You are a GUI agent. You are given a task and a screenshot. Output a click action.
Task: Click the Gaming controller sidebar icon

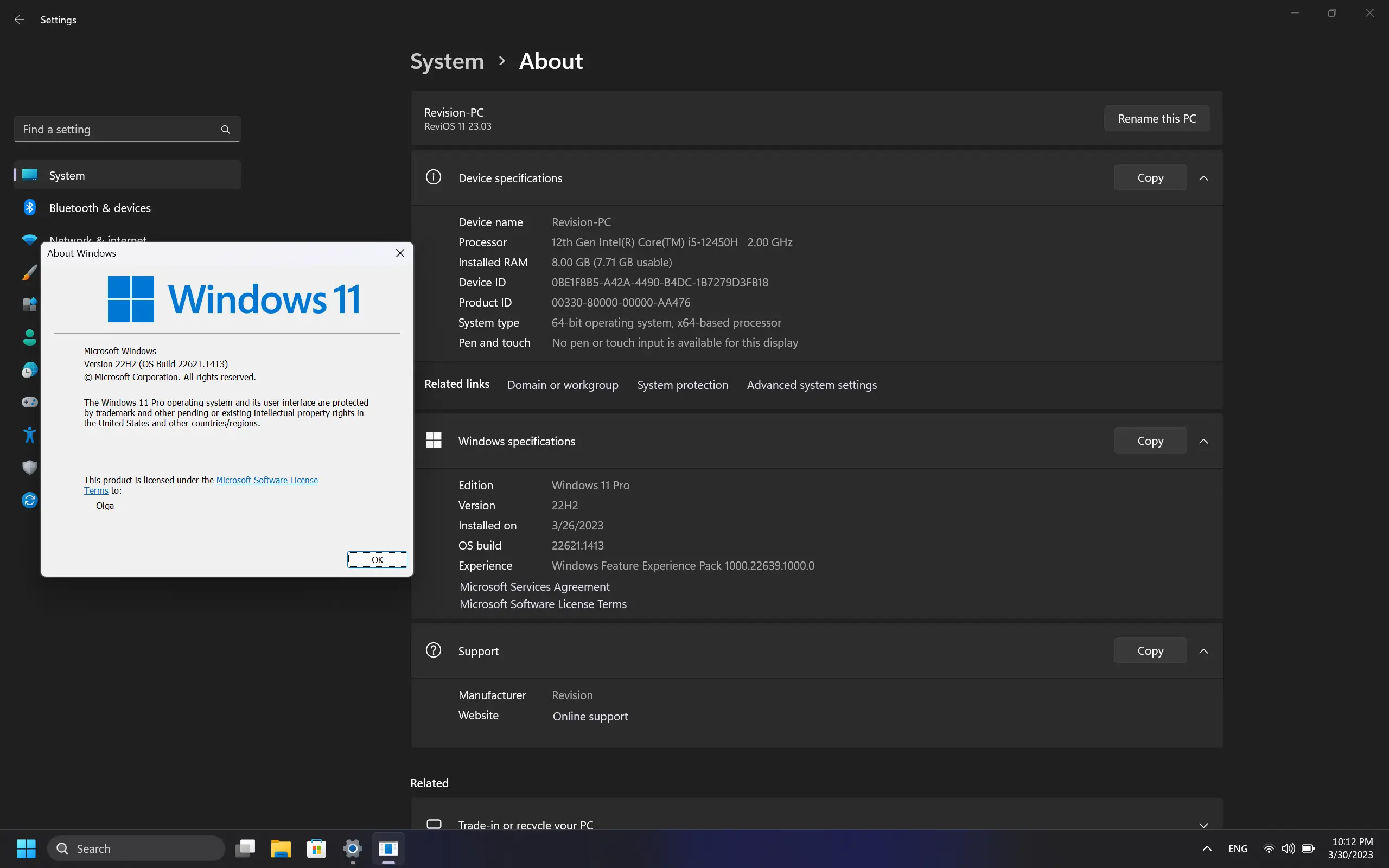(30, 403)
